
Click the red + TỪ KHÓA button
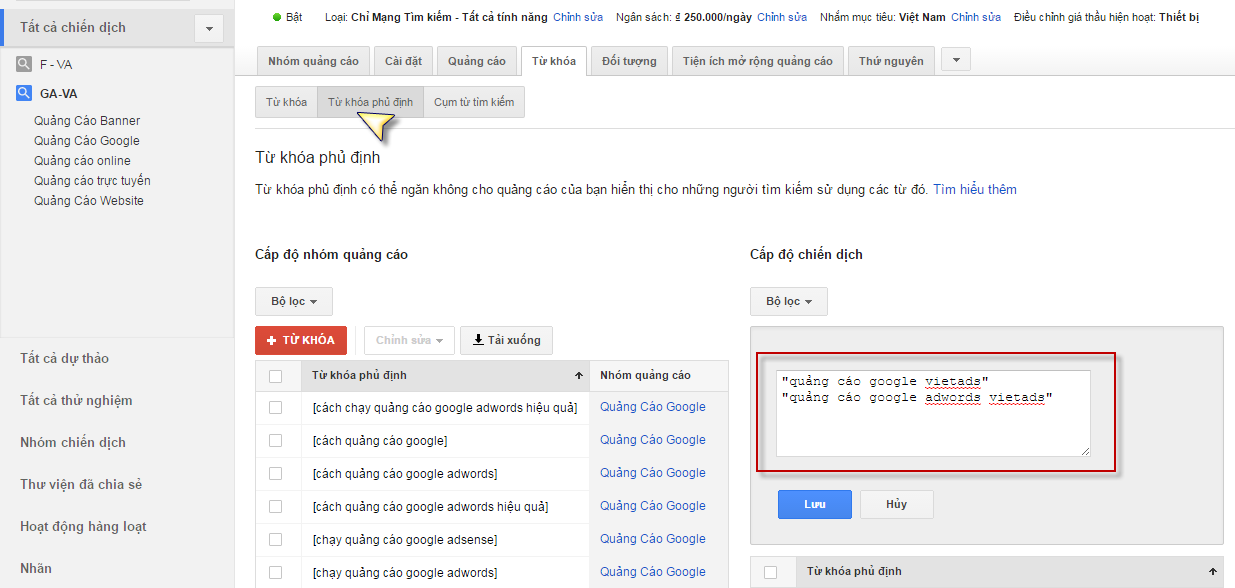(x=301, y=340)
